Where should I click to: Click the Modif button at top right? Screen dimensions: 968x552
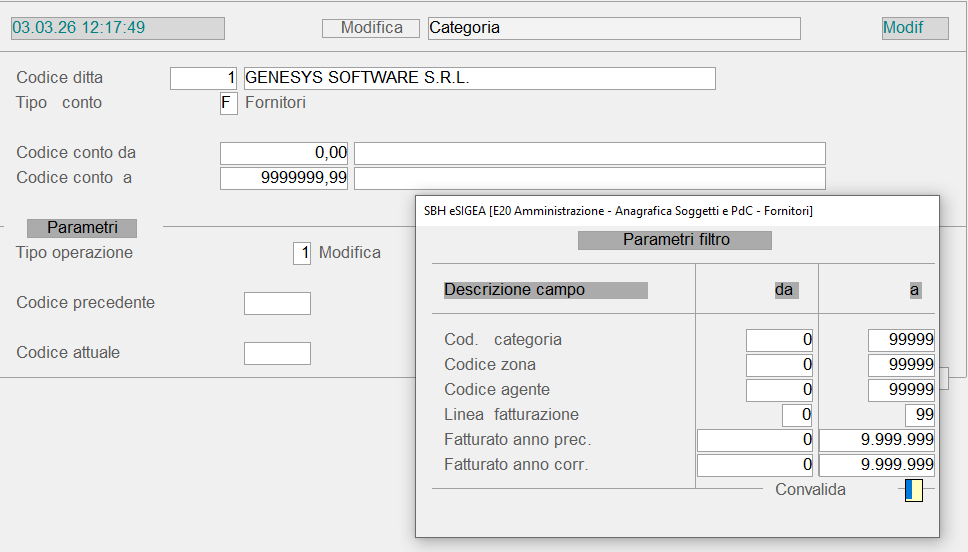(x=914, y=28)
